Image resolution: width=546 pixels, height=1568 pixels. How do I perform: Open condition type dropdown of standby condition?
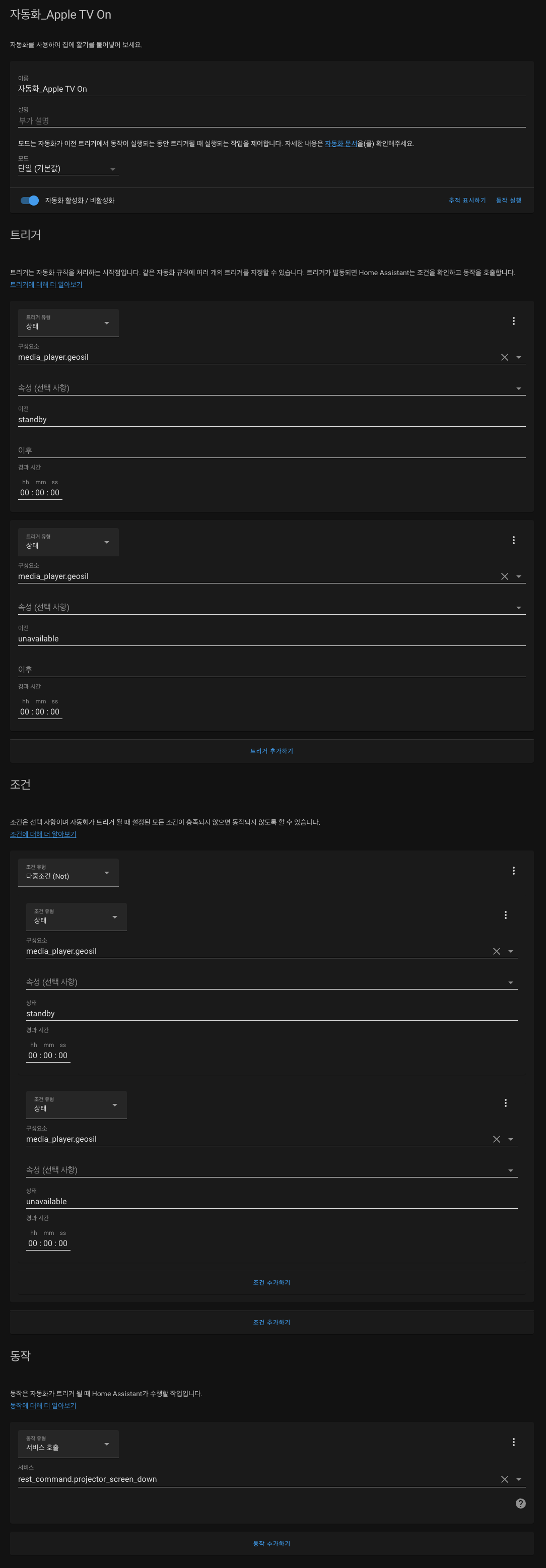coord(76,917)
